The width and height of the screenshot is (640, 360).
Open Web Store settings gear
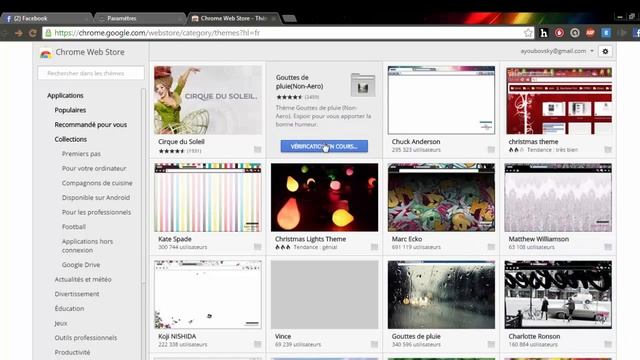point(605,51)
